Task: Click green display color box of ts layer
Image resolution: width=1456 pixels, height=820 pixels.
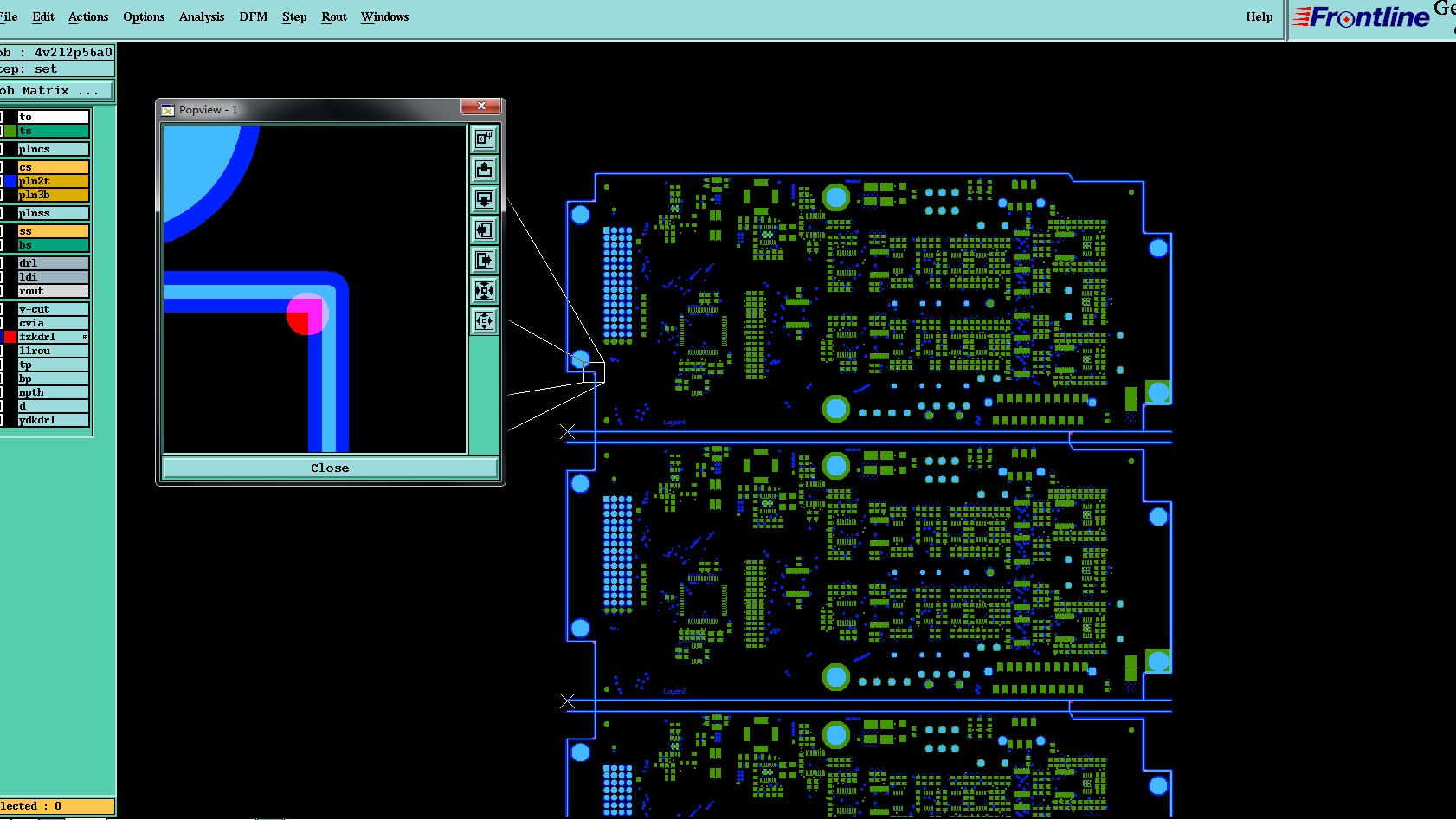Action: [10, 131]
